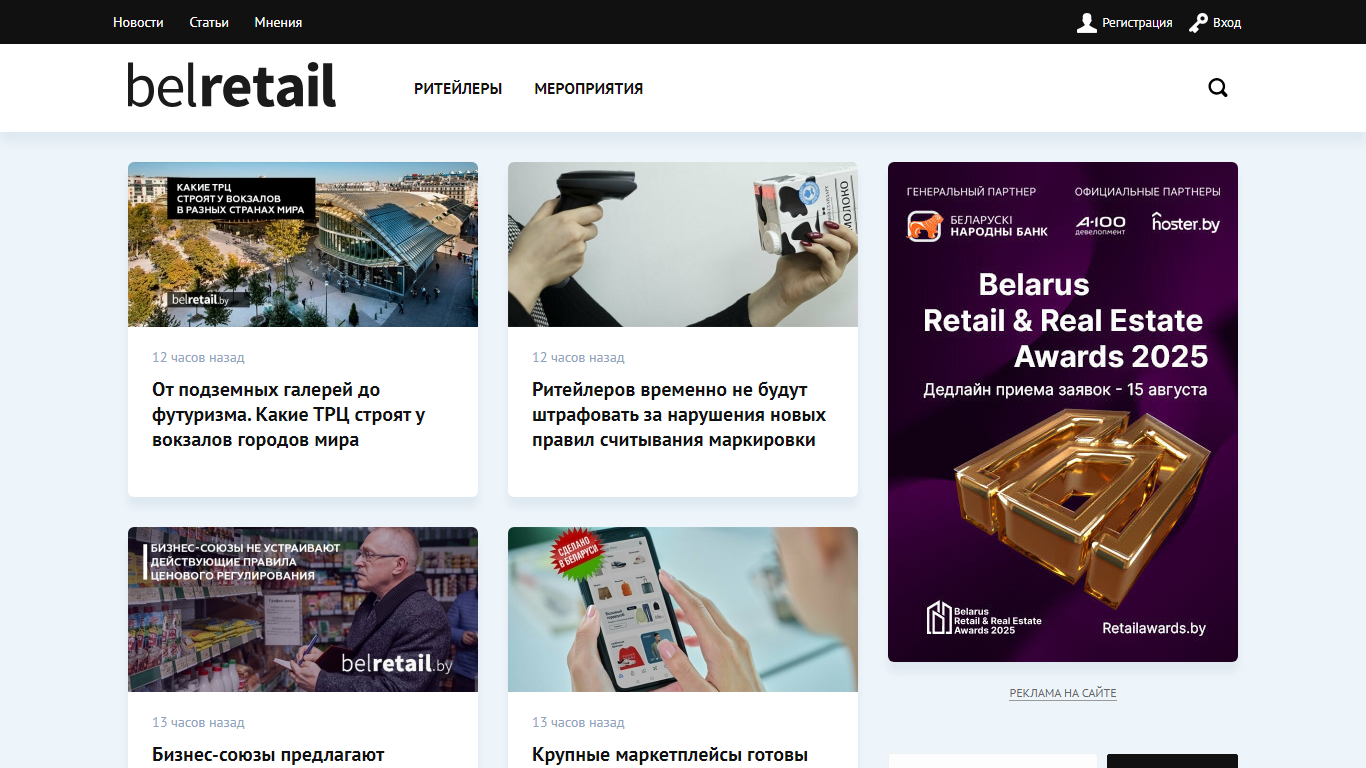The image size is (1366, 768).
Task: Open the РЕКЛАМА НА САЙТЕ link
Action: pos(1063,693)
